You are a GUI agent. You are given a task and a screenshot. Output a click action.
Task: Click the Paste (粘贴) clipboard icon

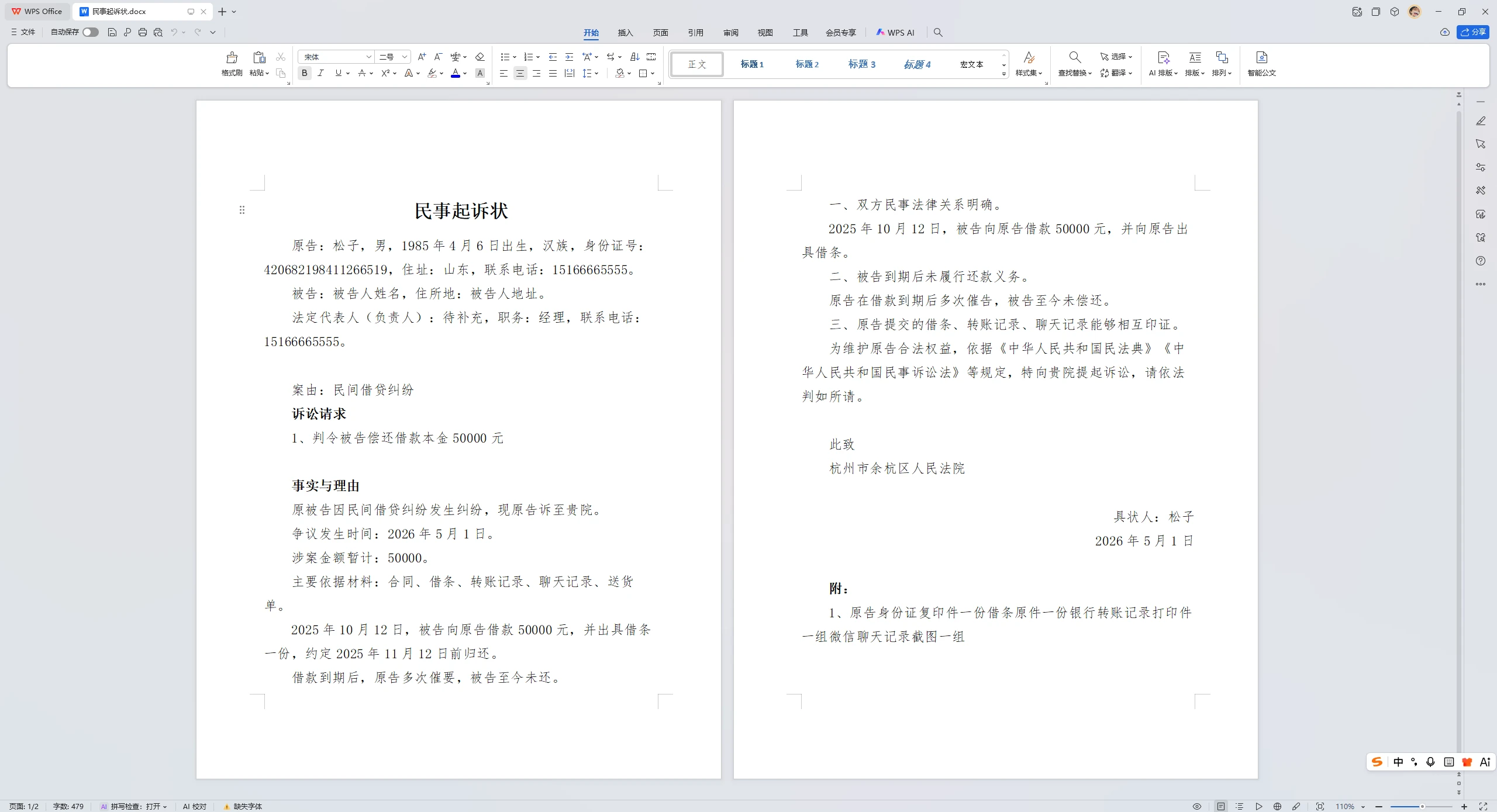pos(259,57)
